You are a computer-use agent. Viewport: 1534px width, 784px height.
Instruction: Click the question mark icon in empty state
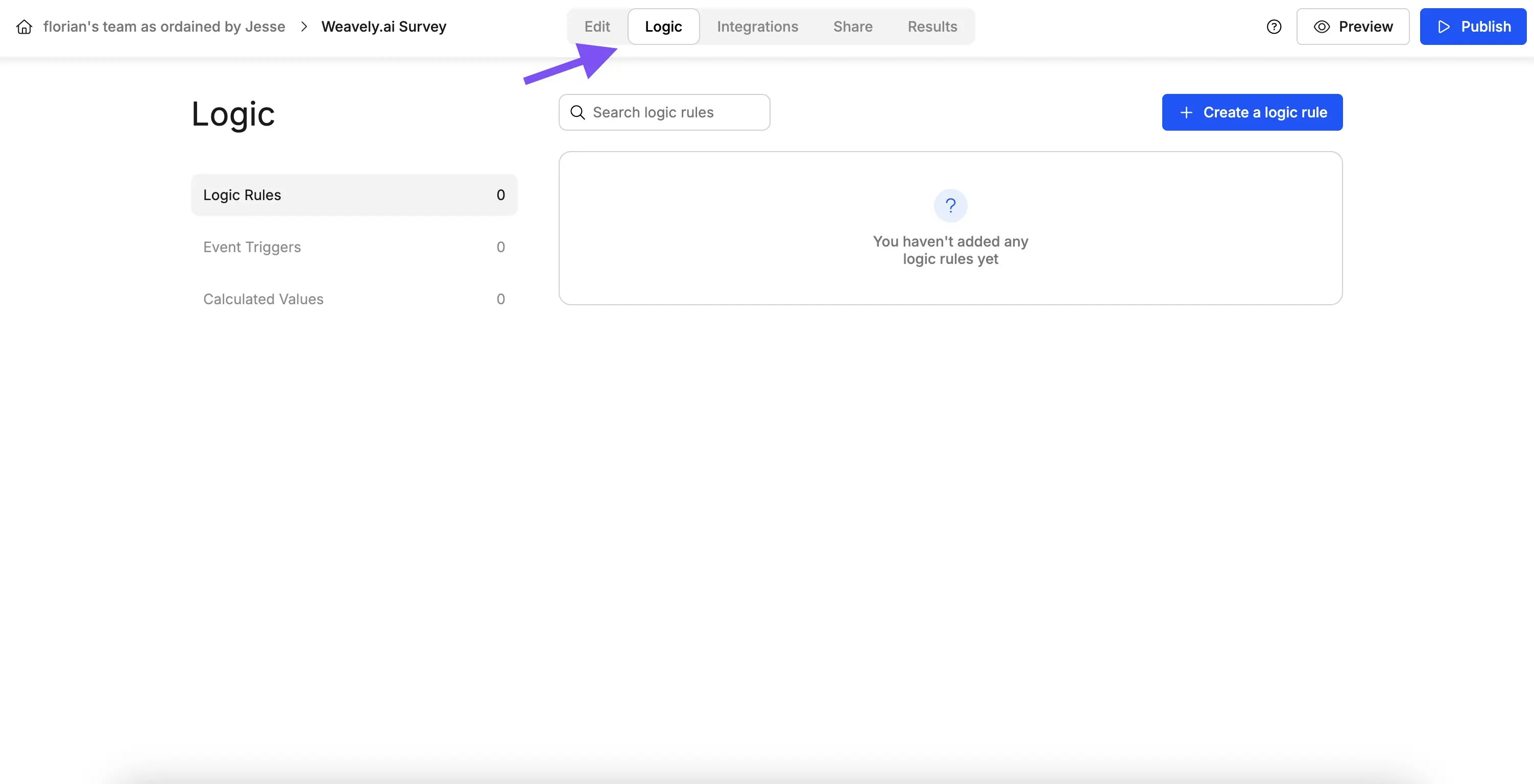click(x=950, y=205)
